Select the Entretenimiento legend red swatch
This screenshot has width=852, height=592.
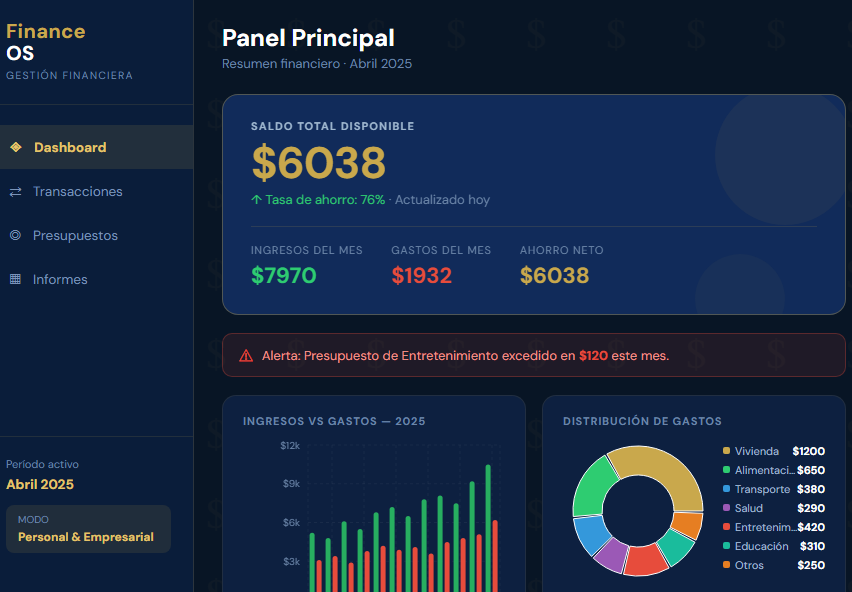[726, 527]
